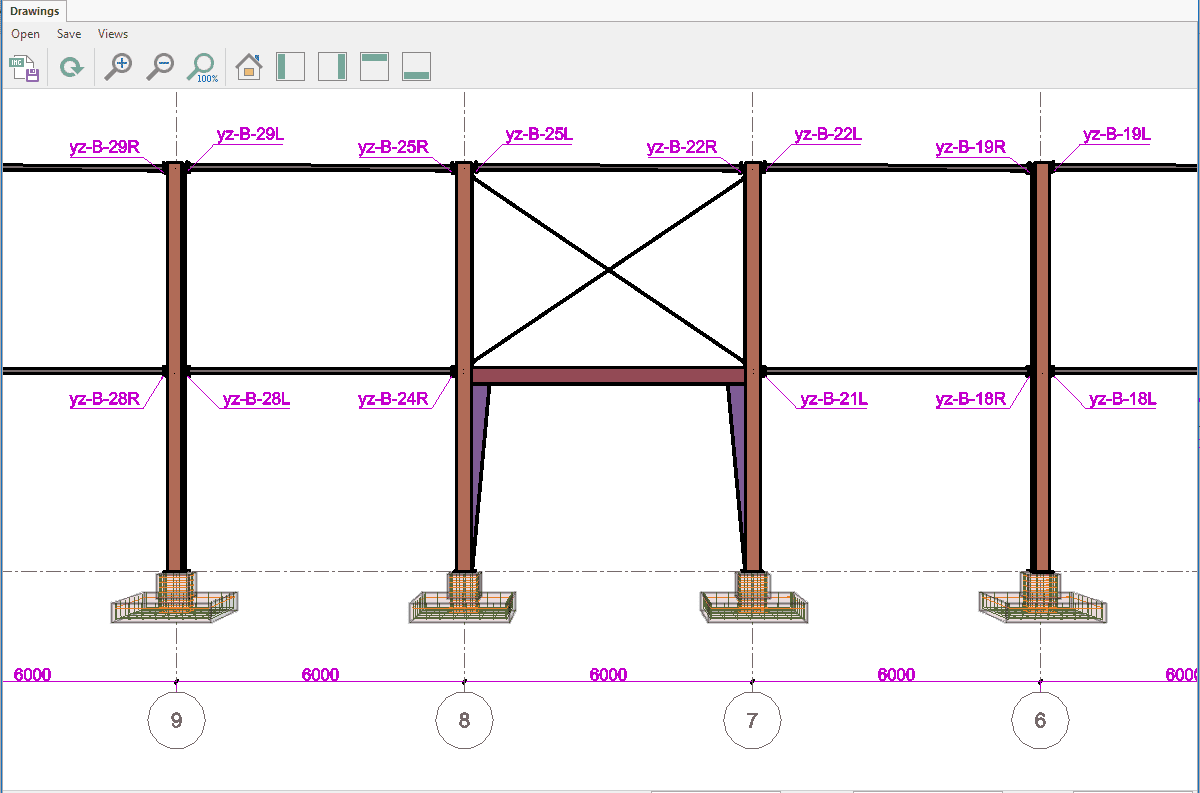The width and height of the screenshot is (1200, 793).
Task: Click grid axis bubble 6
Action: 1040,719
